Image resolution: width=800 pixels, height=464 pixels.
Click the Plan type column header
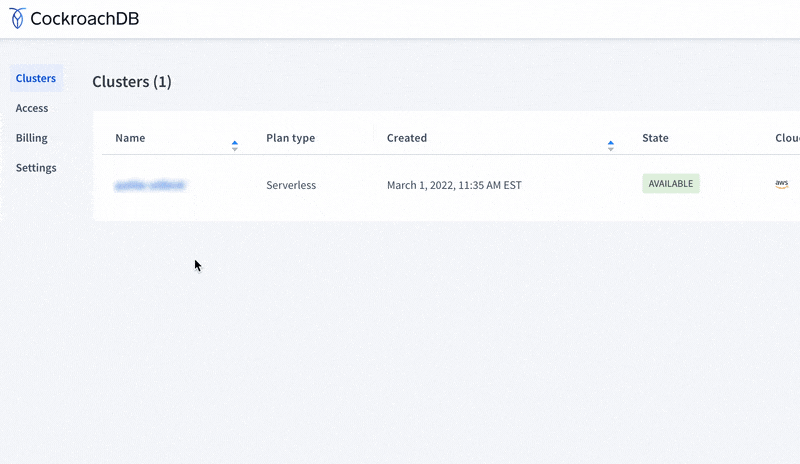pyautogui.click(x=290, y=138)
